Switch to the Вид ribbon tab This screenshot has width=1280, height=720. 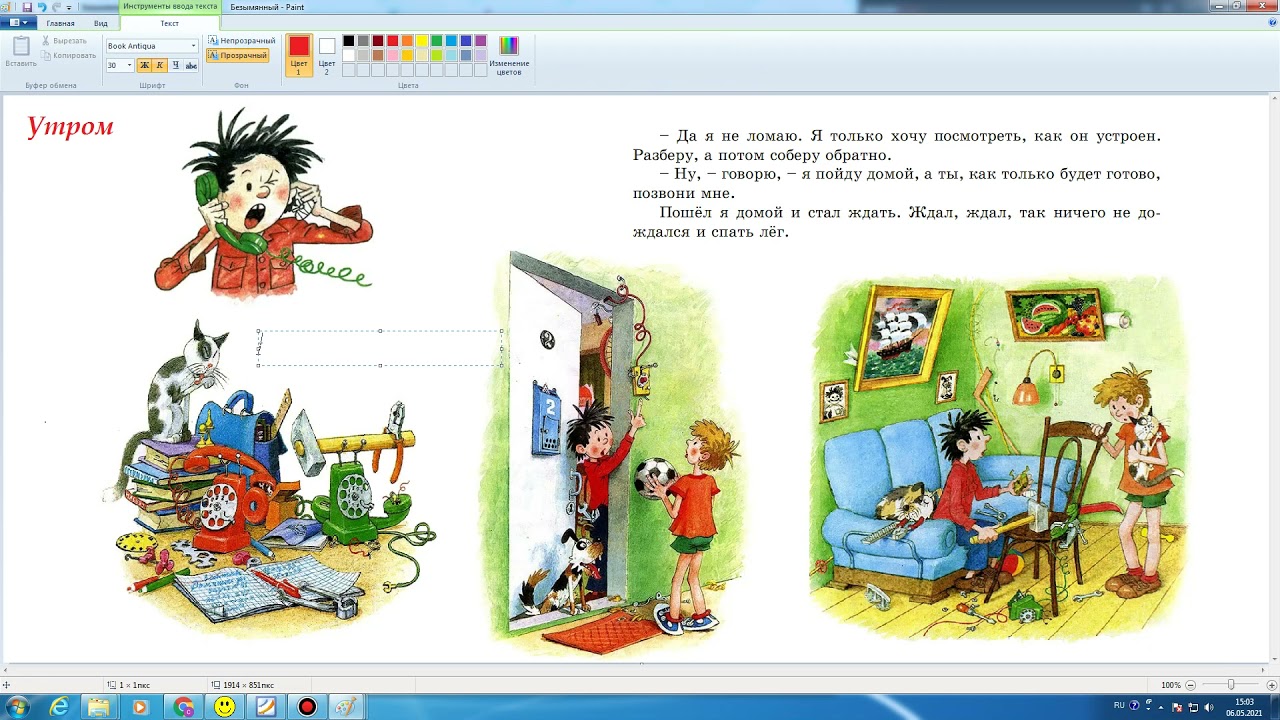point(101,23)
